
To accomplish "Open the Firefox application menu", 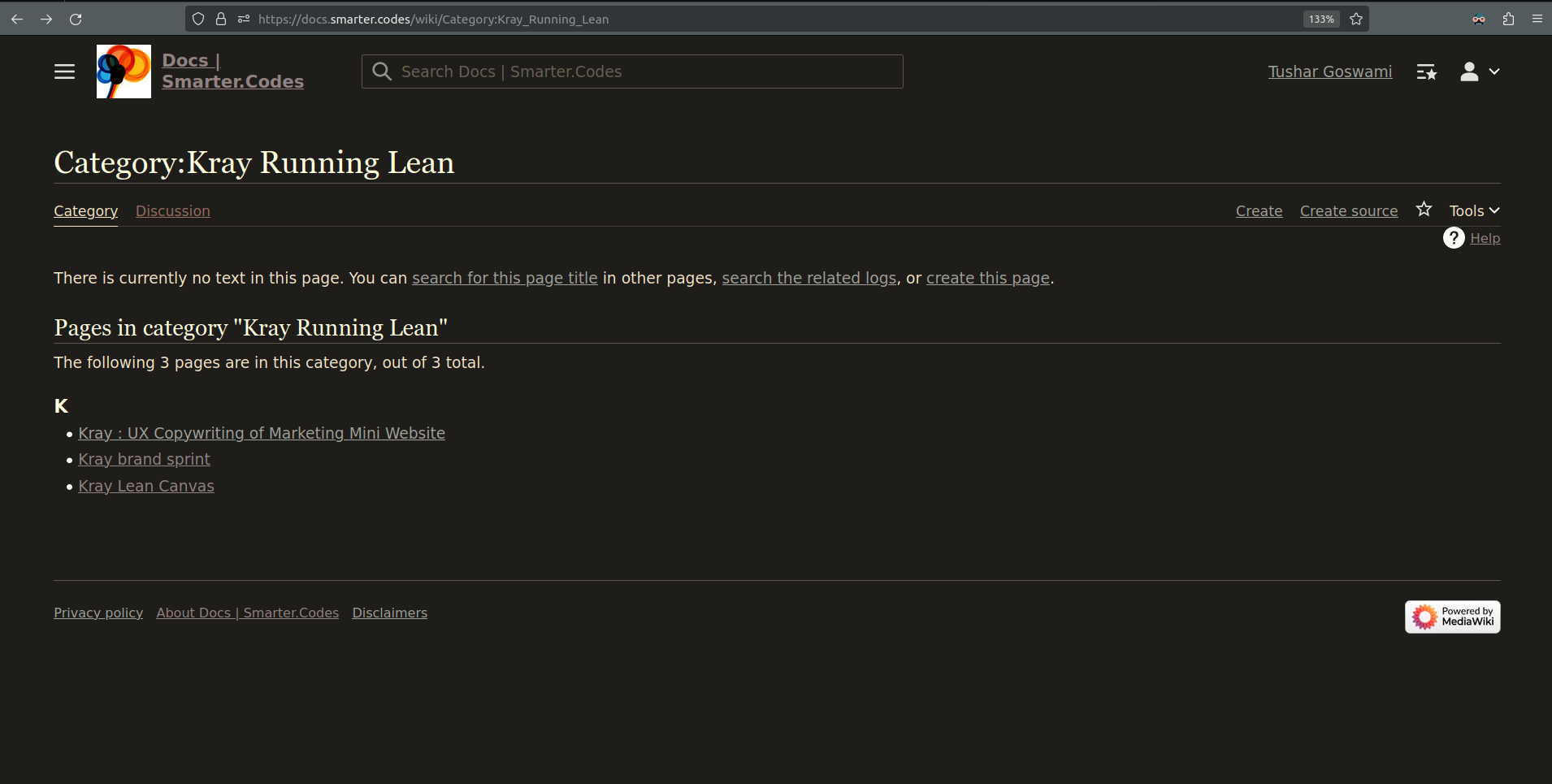I will click(x=1537, y=19).
